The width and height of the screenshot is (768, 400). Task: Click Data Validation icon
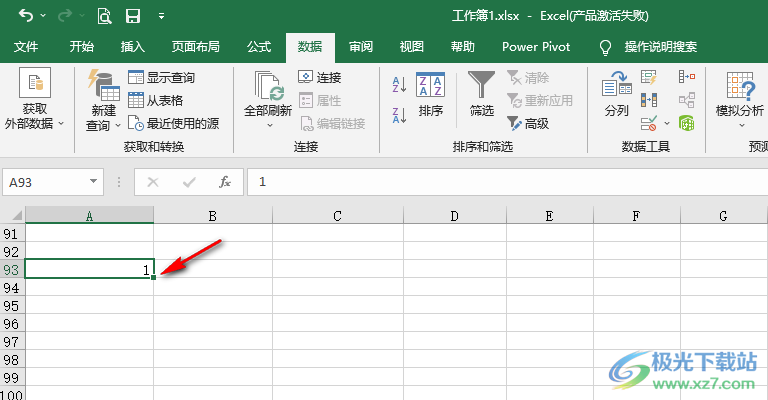click(x=648, y=123)
